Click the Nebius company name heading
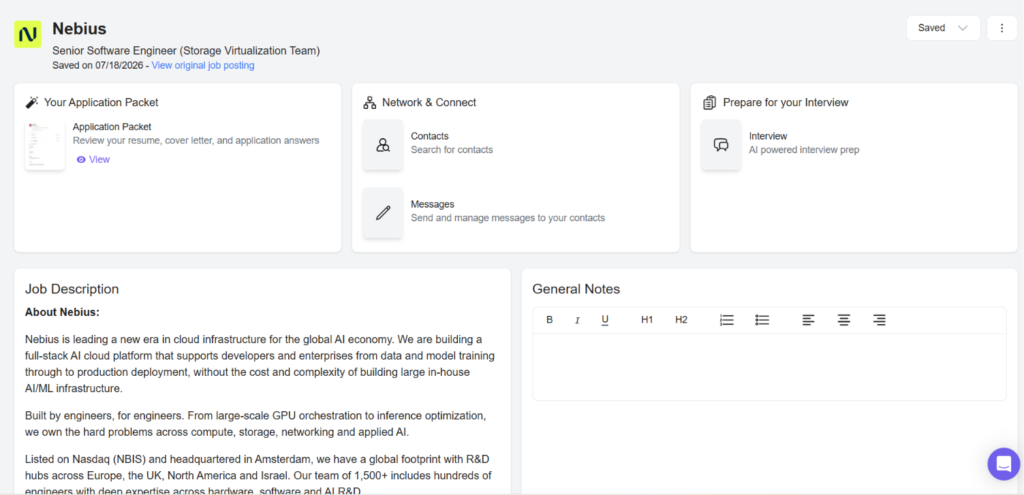The width and height of the screenshot is (1024, 495). (x=79, y=29)
